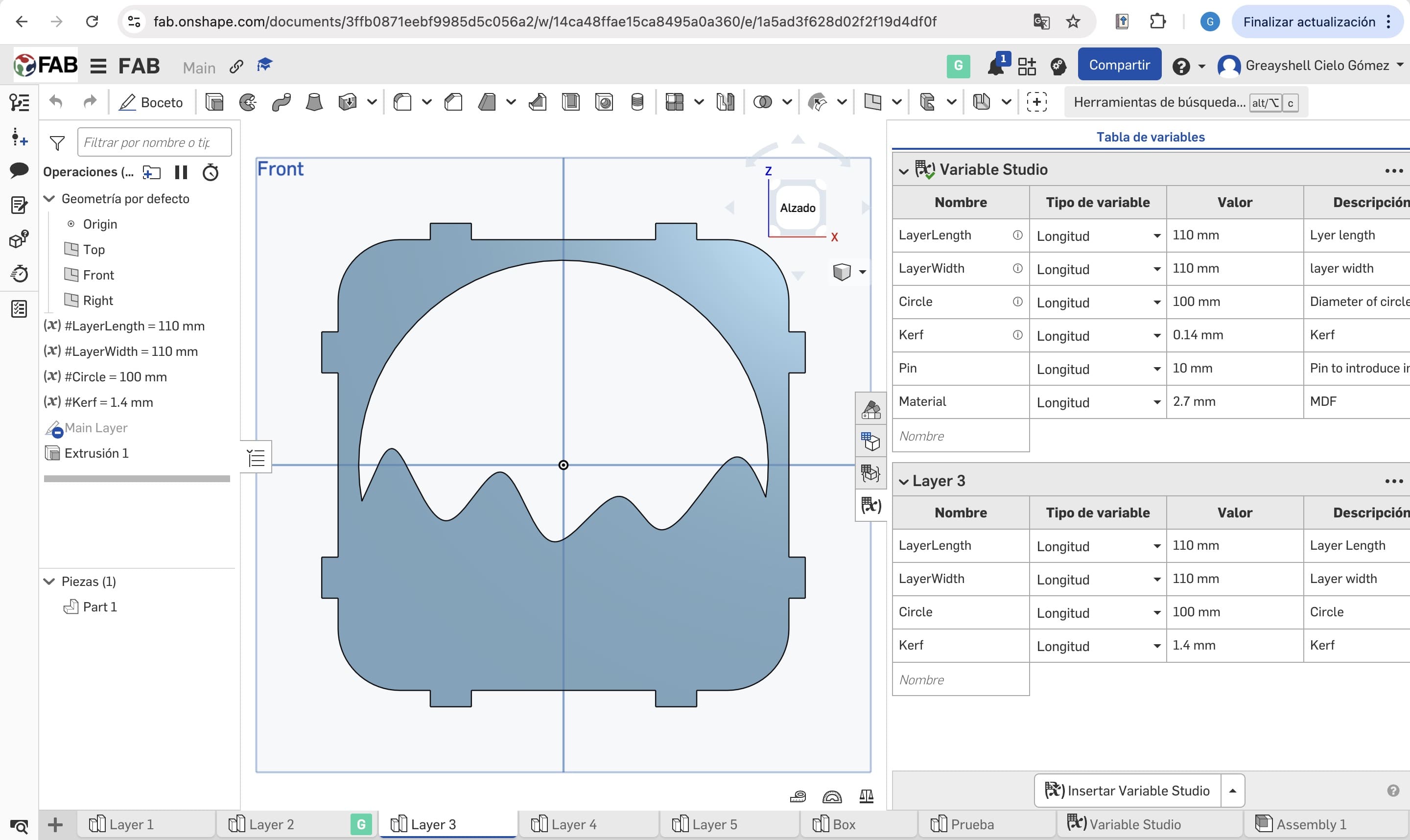Toggle the feature list panel button

tap(257, 457)
